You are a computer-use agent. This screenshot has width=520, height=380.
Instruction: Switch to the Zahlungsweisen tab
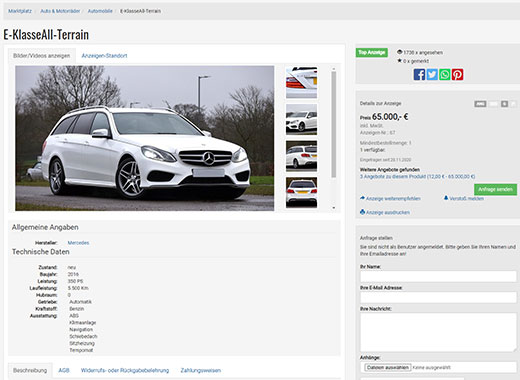[x=201, y=370]
